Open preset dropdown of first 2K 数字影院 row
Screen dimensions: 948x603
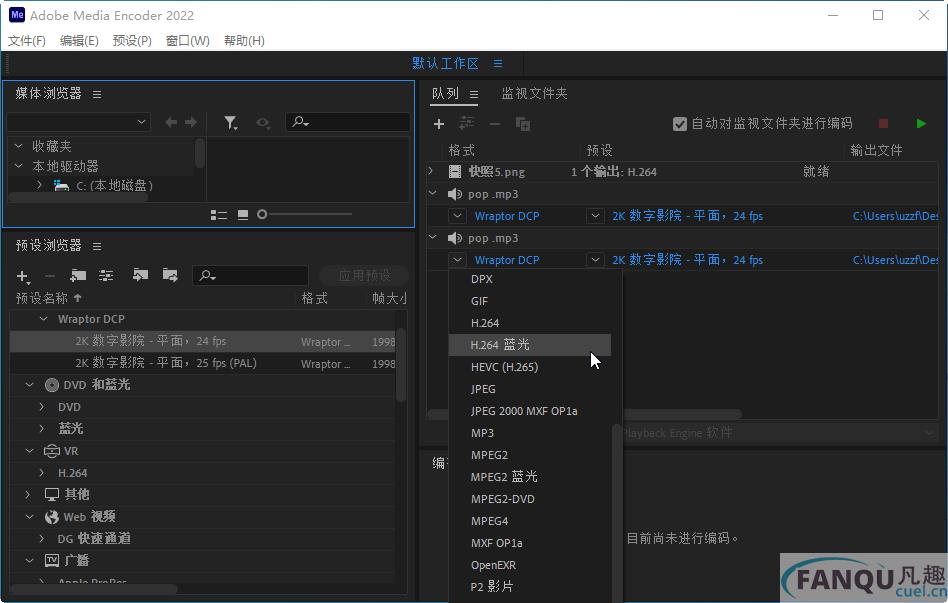pyautogui.click(x=595, y=216)
